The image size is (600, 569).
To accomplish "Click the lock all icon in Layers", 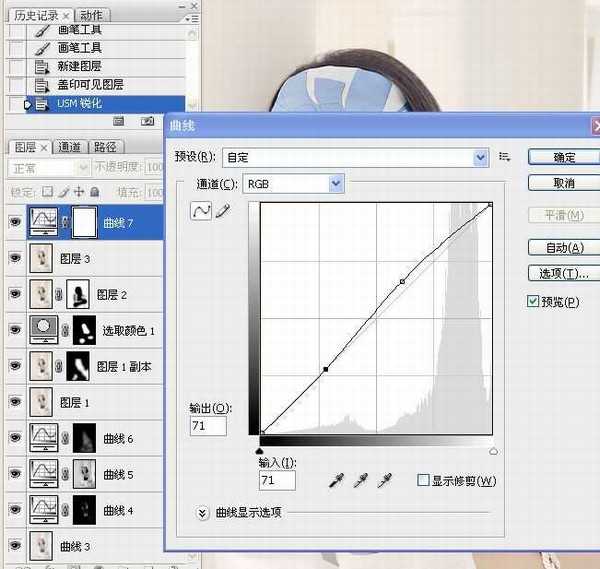I will pos(94,192).
